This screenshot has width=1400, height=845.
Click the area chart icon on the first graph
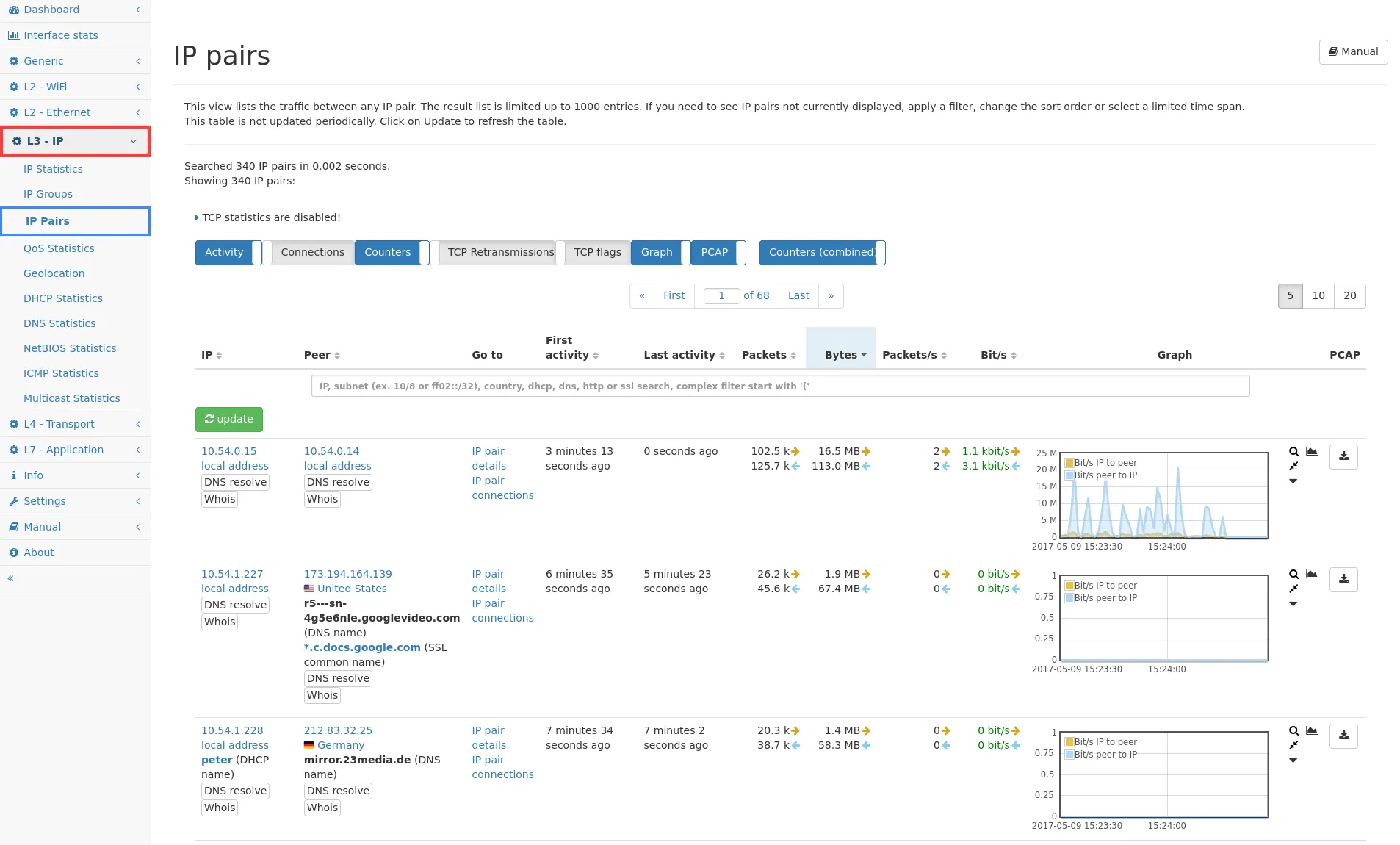click(x=1312, y=452)
